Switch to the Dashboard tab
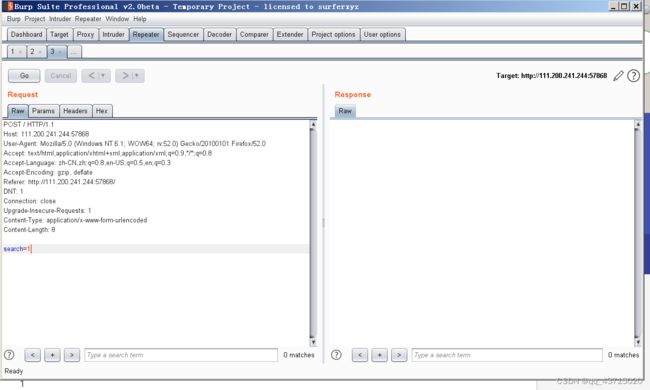The image size is (650, 390). point(27,34)
